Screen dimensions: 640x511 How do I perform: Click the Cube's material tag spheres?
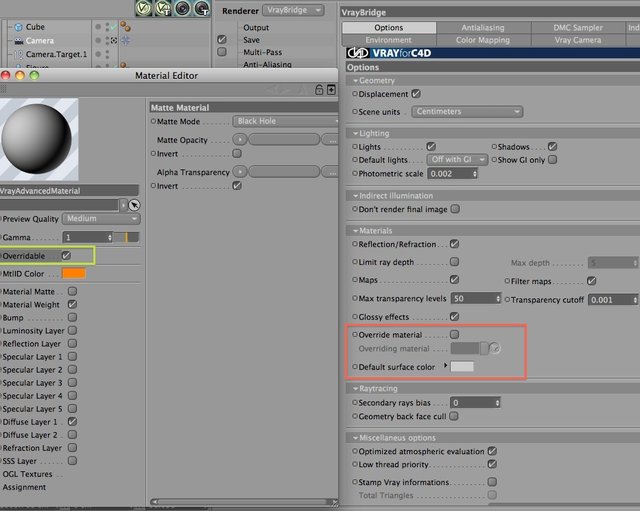tap(126, 27)
